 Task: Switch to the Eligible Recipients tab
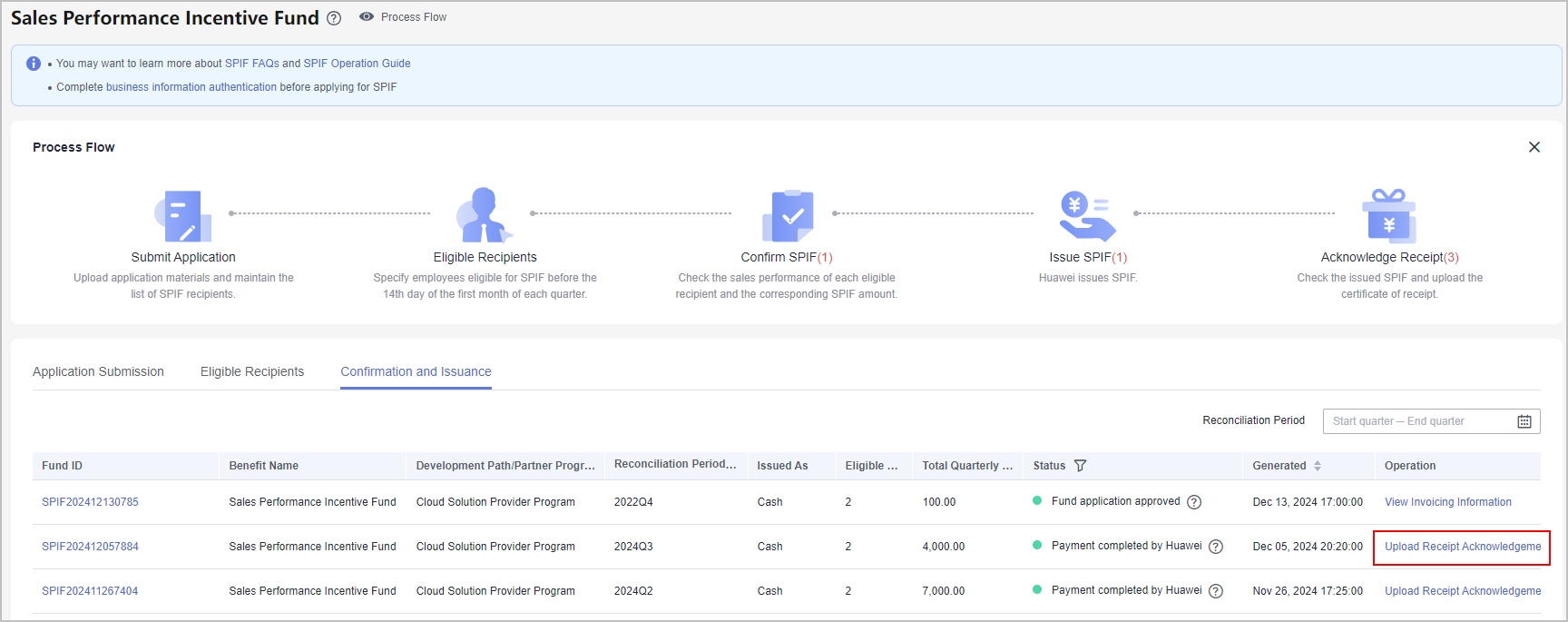pyautogui.click(x=252, y=371)
